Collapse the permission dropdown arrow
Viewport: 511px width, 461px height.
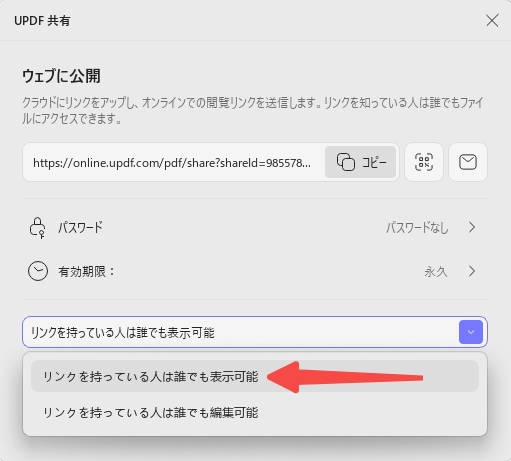click(x=471, y=332)
